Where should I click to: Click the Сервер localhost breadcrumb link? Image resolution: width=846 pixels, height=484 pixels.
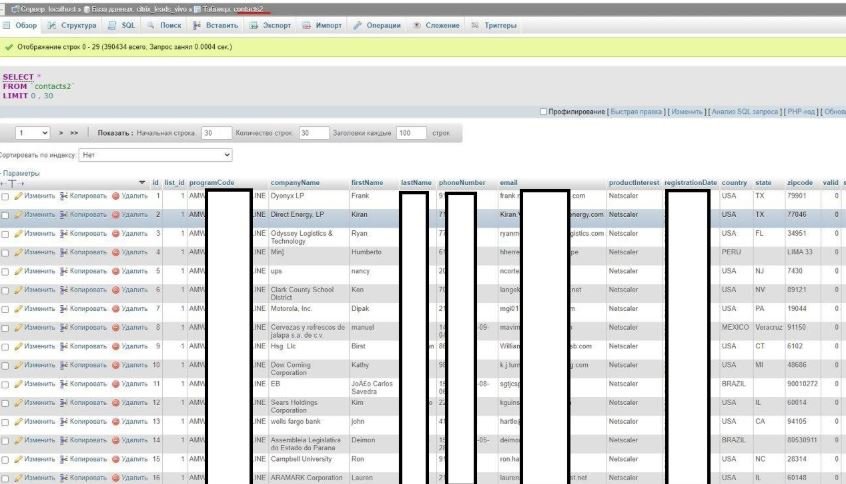click(45, 9)
